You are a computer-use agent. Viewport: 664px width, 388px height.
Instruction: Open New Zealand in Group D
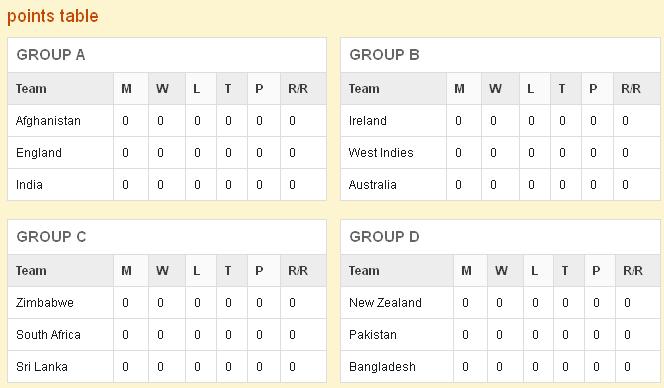(x=385, y=302)
